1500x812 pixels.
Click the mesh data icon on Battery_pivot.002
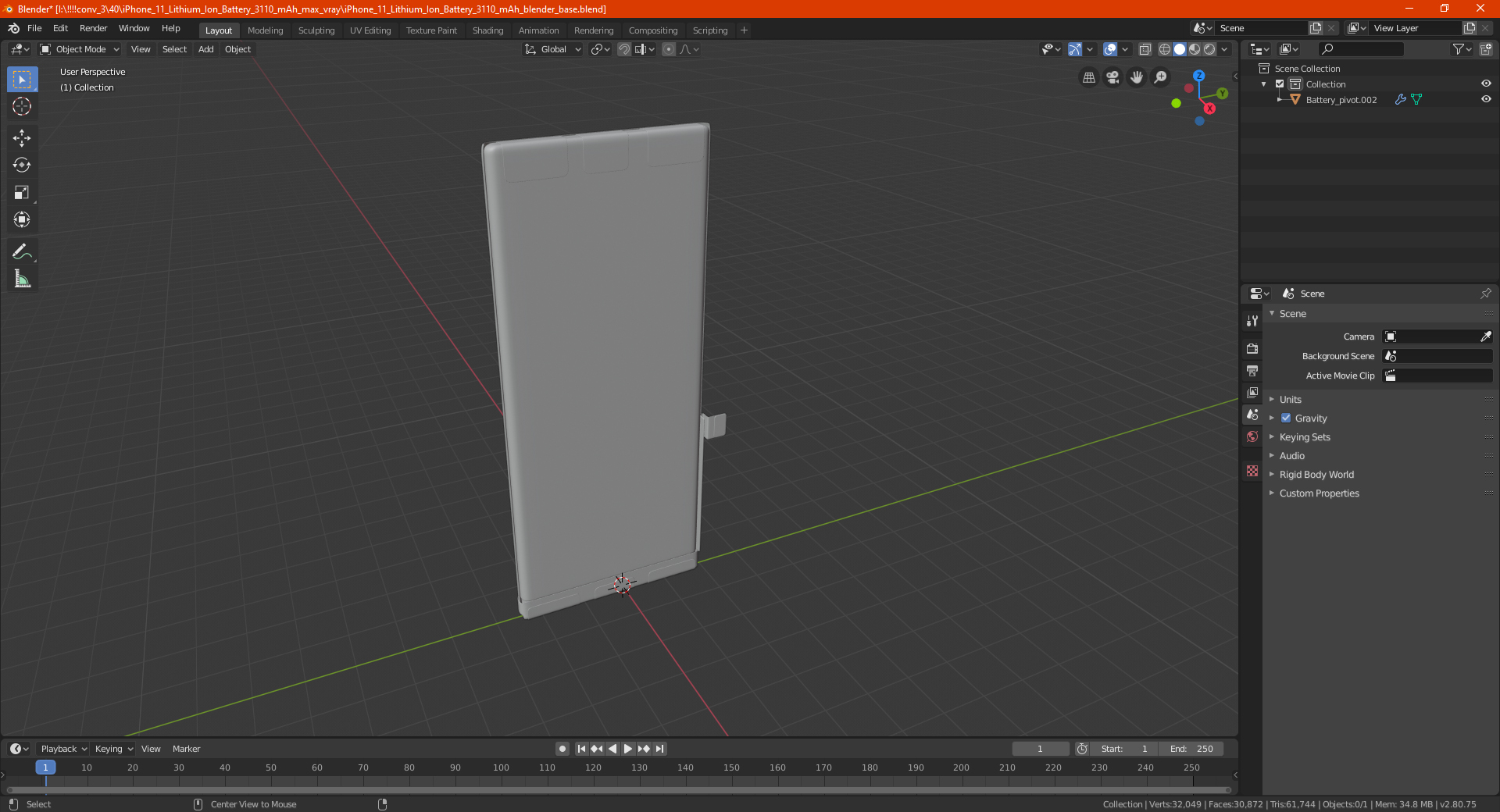tap(1416, 99)
